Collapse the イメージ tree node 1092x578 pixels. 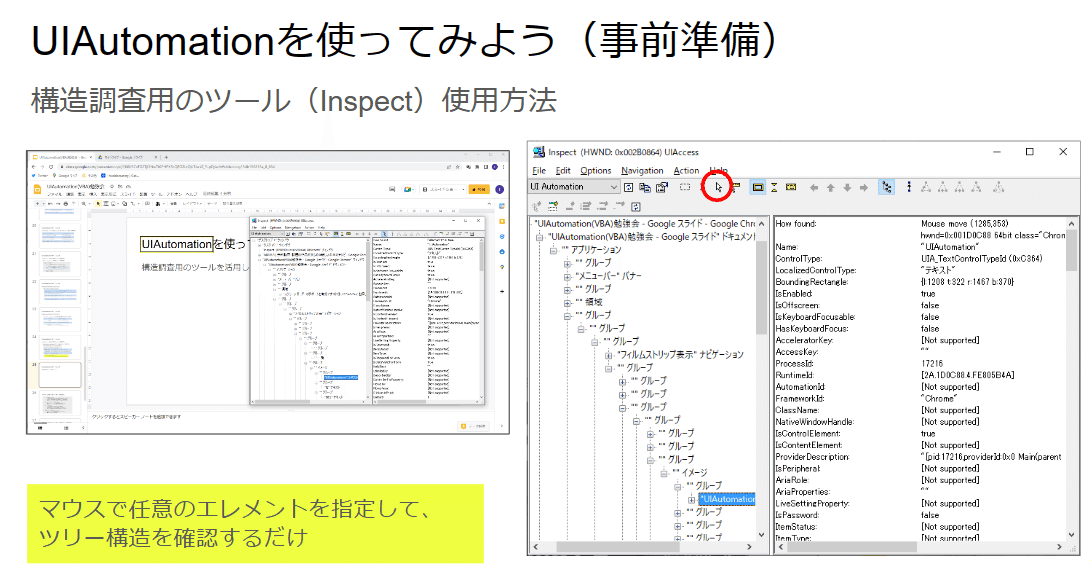(x=664, y=473)
